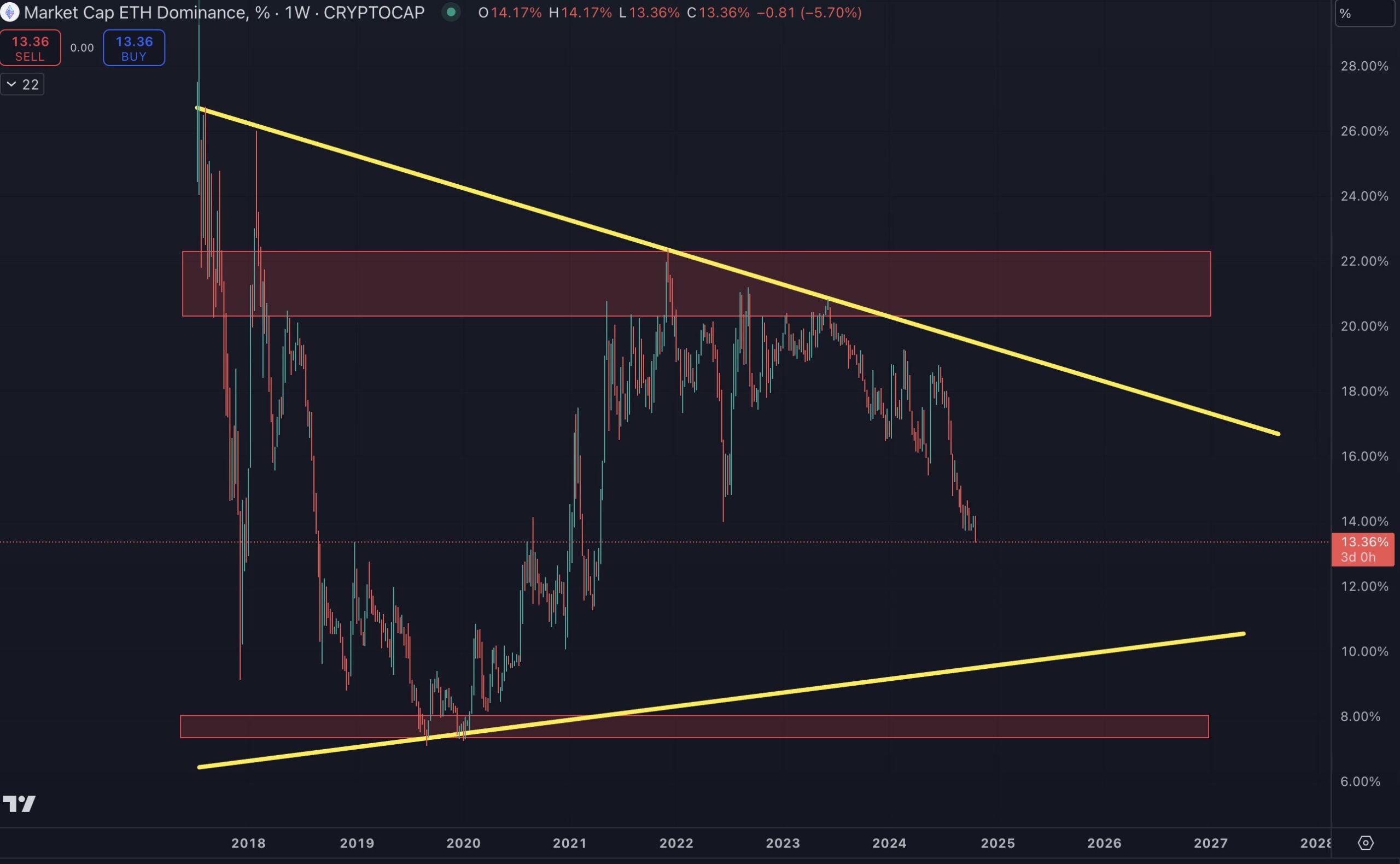Click the 2021 time axis label
The image size is (1400, 864).
click(570, 843)
